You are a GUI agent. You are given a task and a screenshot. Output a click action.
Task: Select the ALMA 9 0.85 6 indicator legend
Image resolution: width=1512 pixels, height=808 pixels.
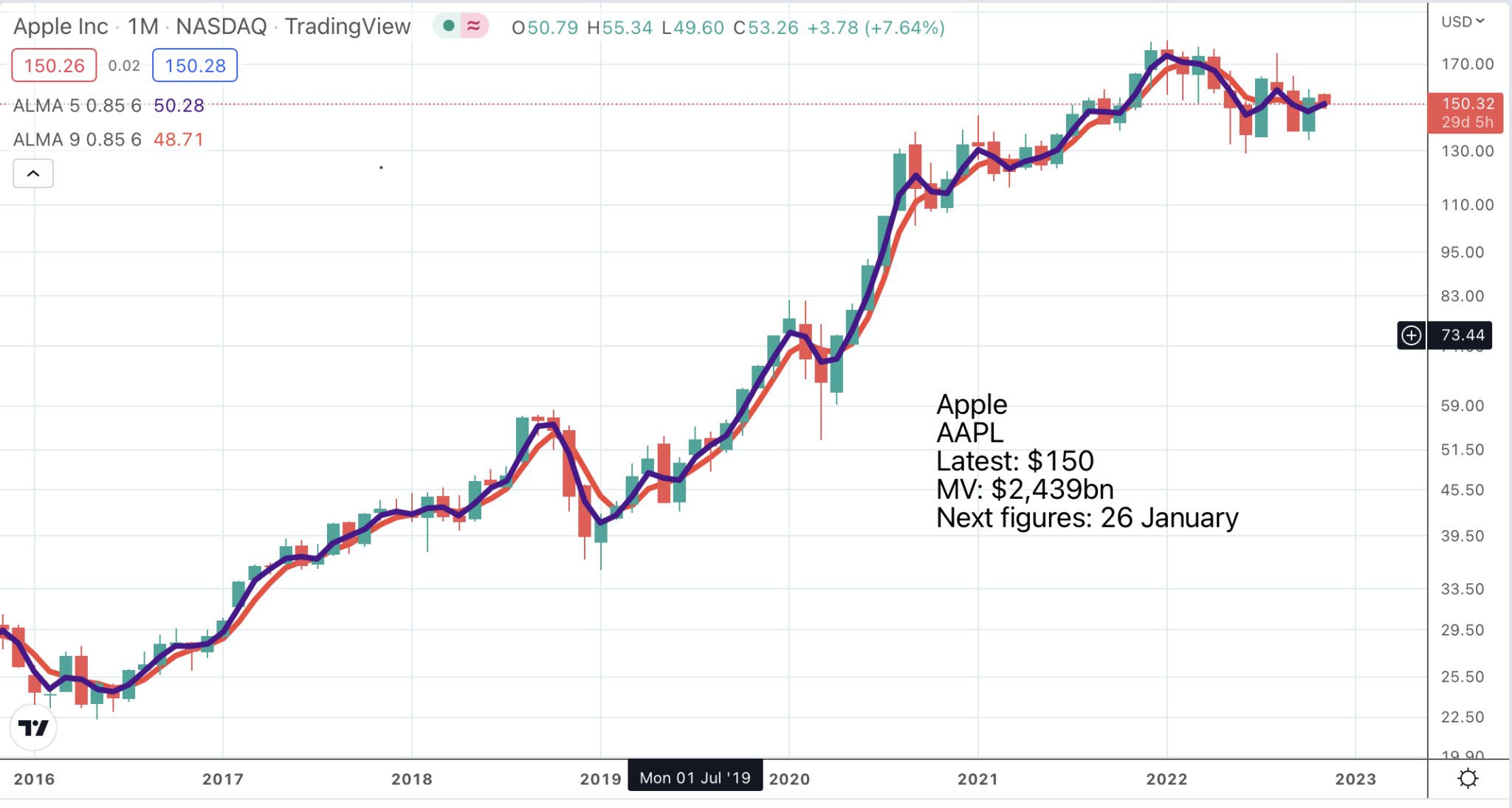click(78, 139)
